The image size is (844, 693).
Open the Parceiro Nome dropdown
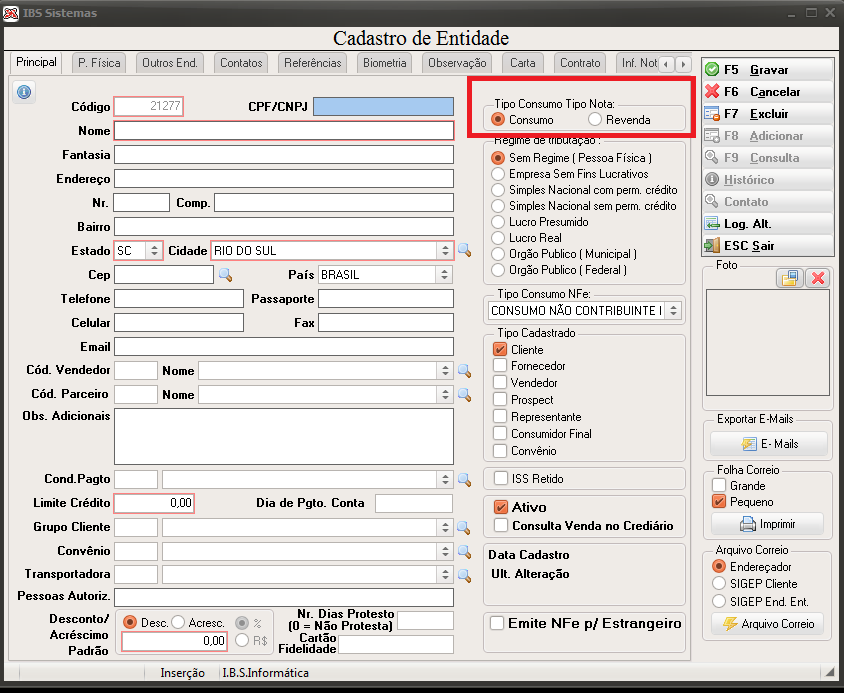(x=445, y=395)
